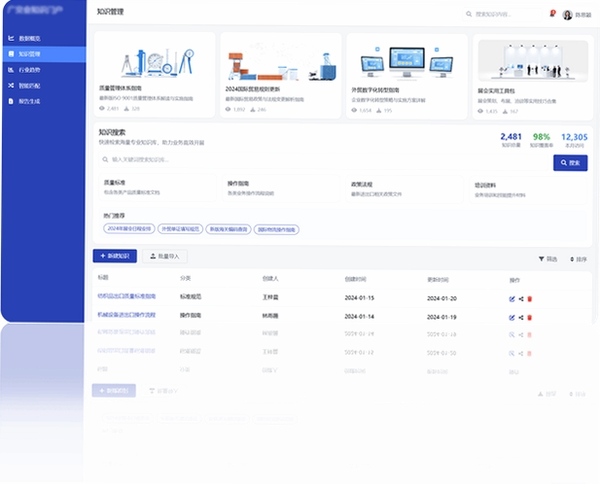Image resolution: width=600 pixels, height=484 pixels.
Task: Select the 操作指南 category card
Action: click(281, 188)
